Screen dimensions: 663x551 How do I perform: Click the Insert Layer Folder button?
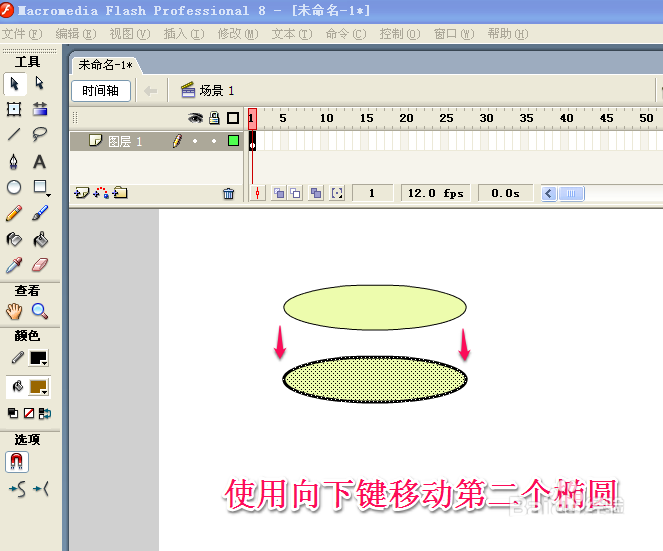point(120,193)
